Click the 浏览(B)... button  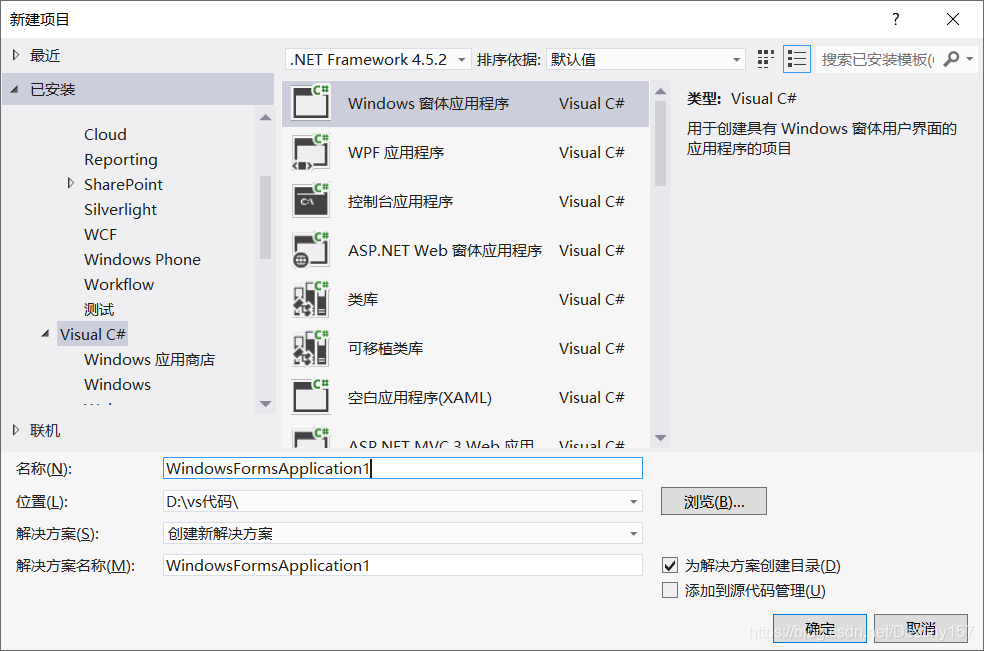[x=714, y=502]
